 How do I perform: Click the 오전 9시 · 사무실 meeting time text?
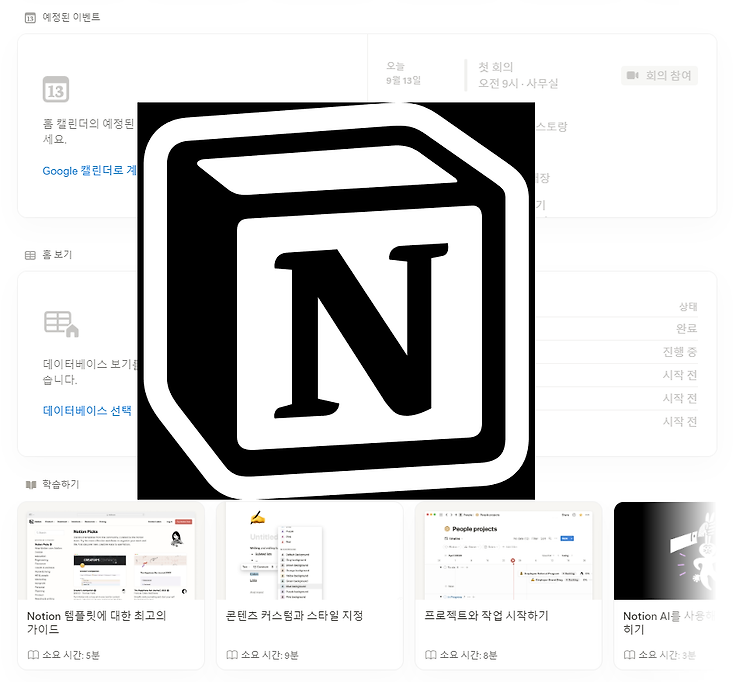pos(518,84)
